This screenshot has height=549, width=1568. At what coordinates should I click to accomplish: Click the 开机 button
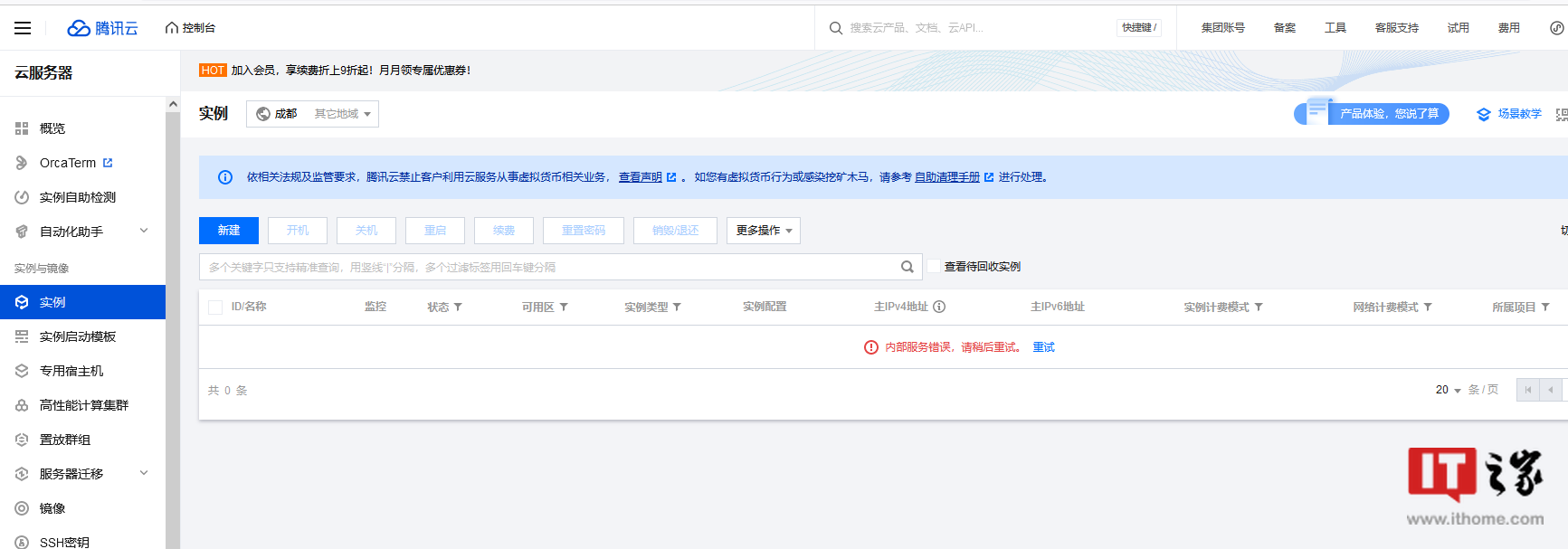pos(298,231)
